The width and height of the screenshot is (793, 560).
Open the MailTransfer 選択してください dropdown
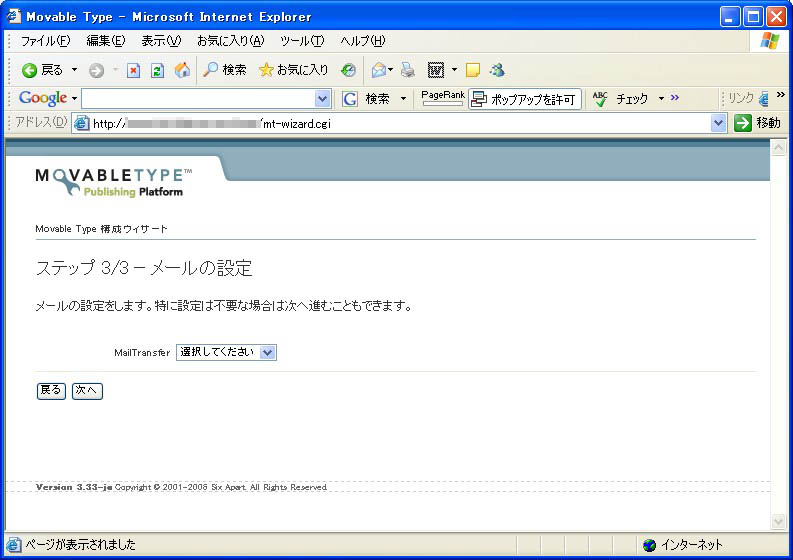coord(226,352)
